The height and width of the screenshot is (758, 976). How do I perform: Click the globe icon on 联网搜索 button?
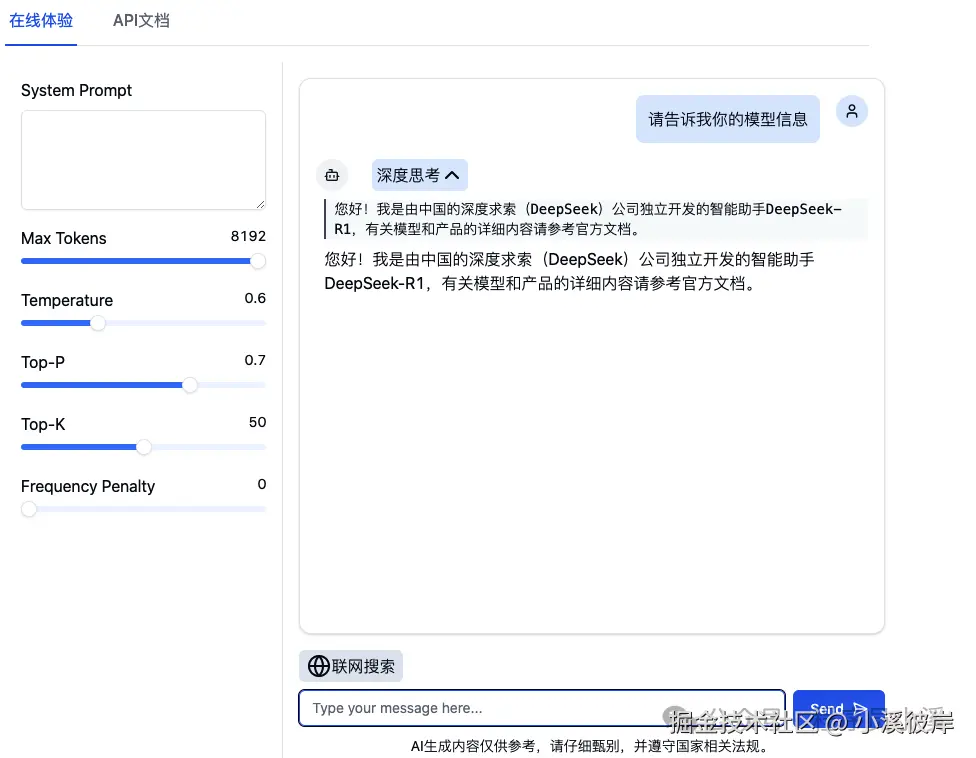point(319,665)
